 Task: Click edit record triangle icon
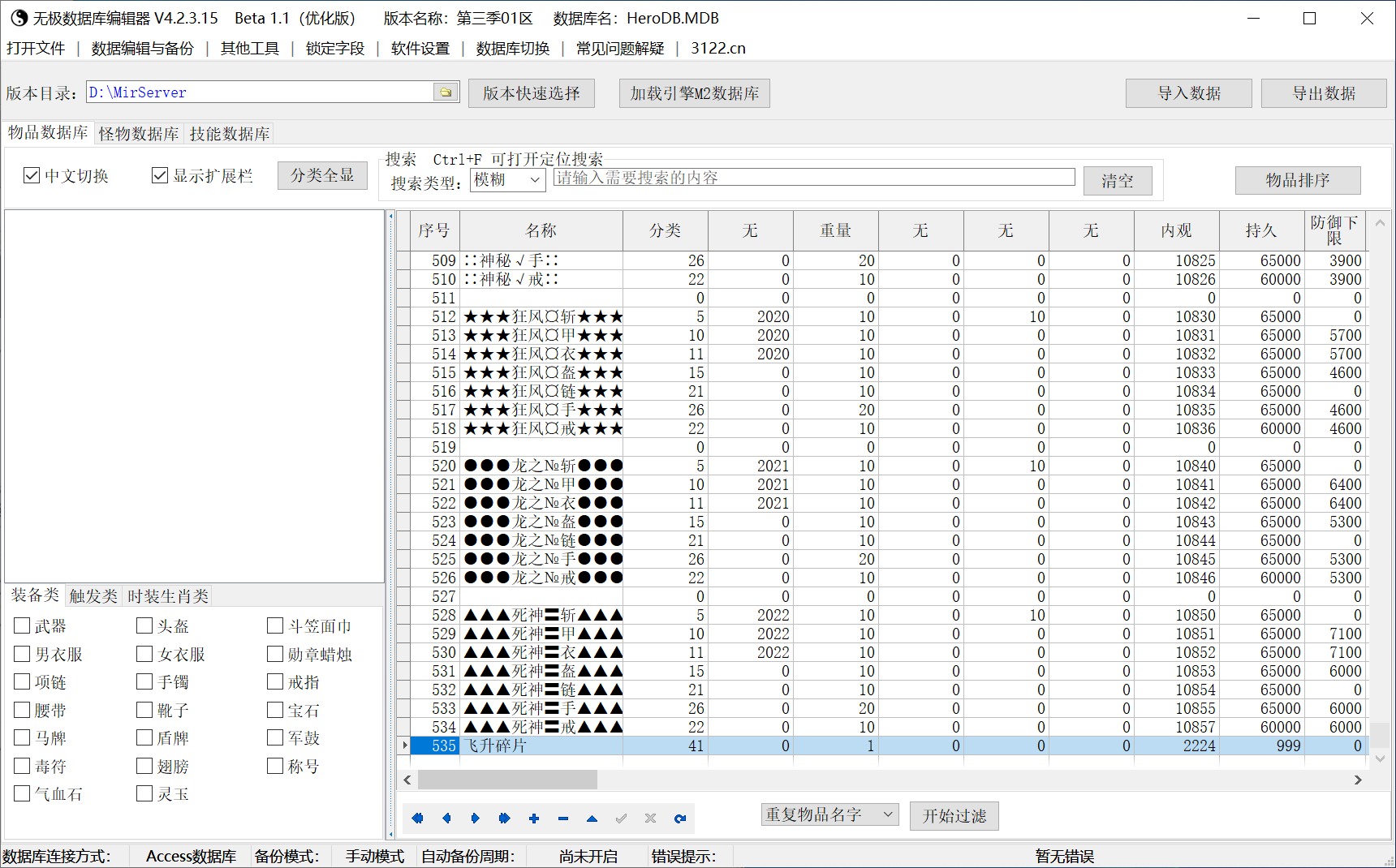coord(592,819)
